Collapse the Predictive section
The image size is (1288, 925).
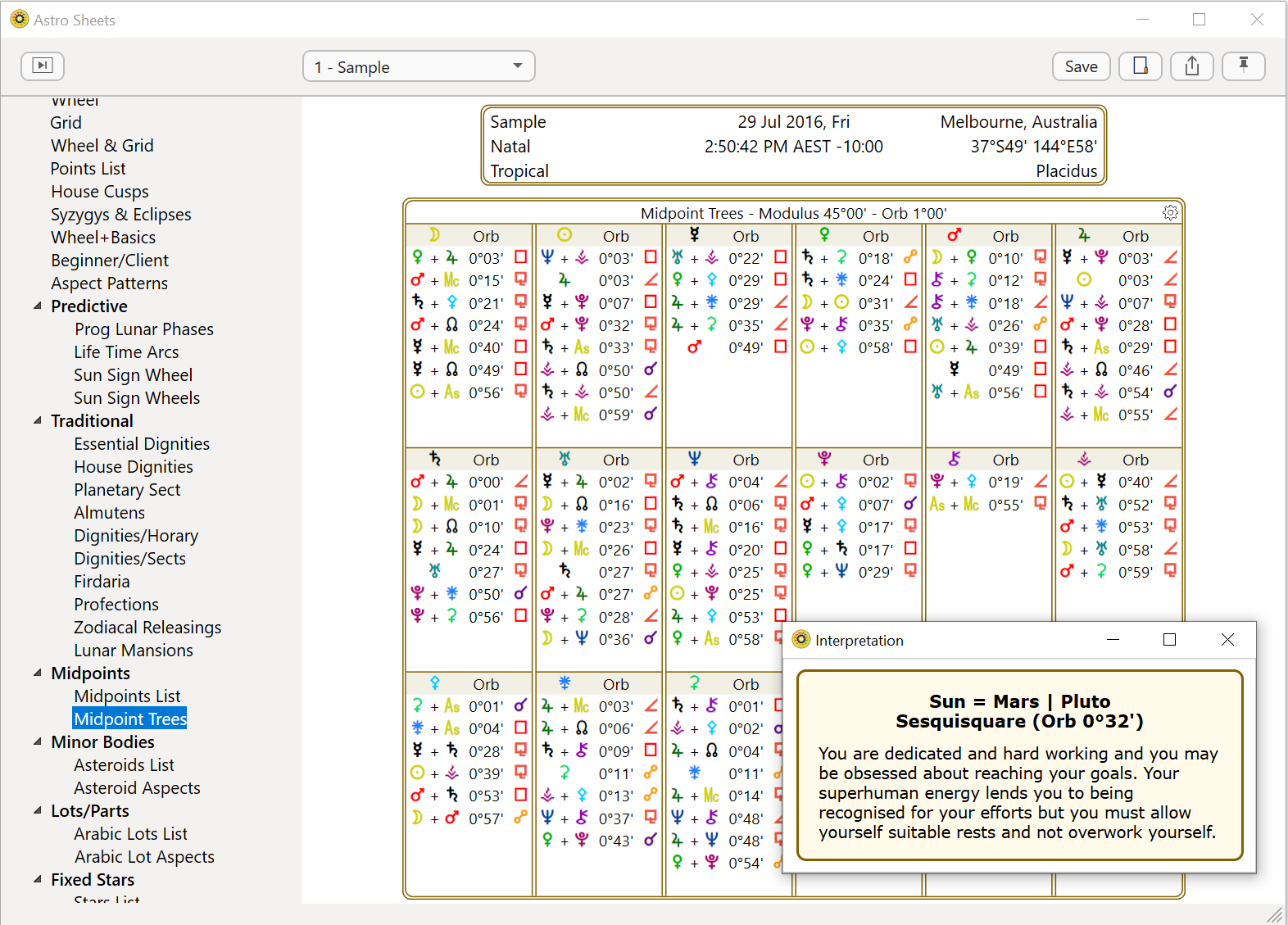[x=38, y=306]
